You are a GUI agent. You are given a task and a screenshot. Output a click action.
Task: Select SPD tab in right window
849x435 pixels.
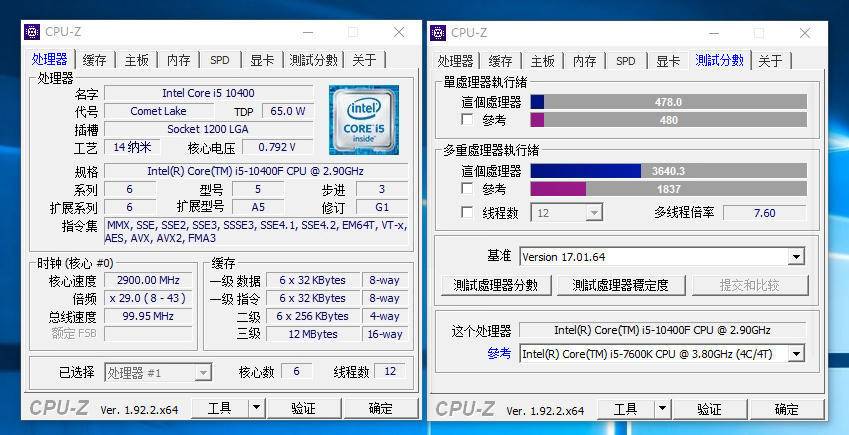click(x=626, y=61)
